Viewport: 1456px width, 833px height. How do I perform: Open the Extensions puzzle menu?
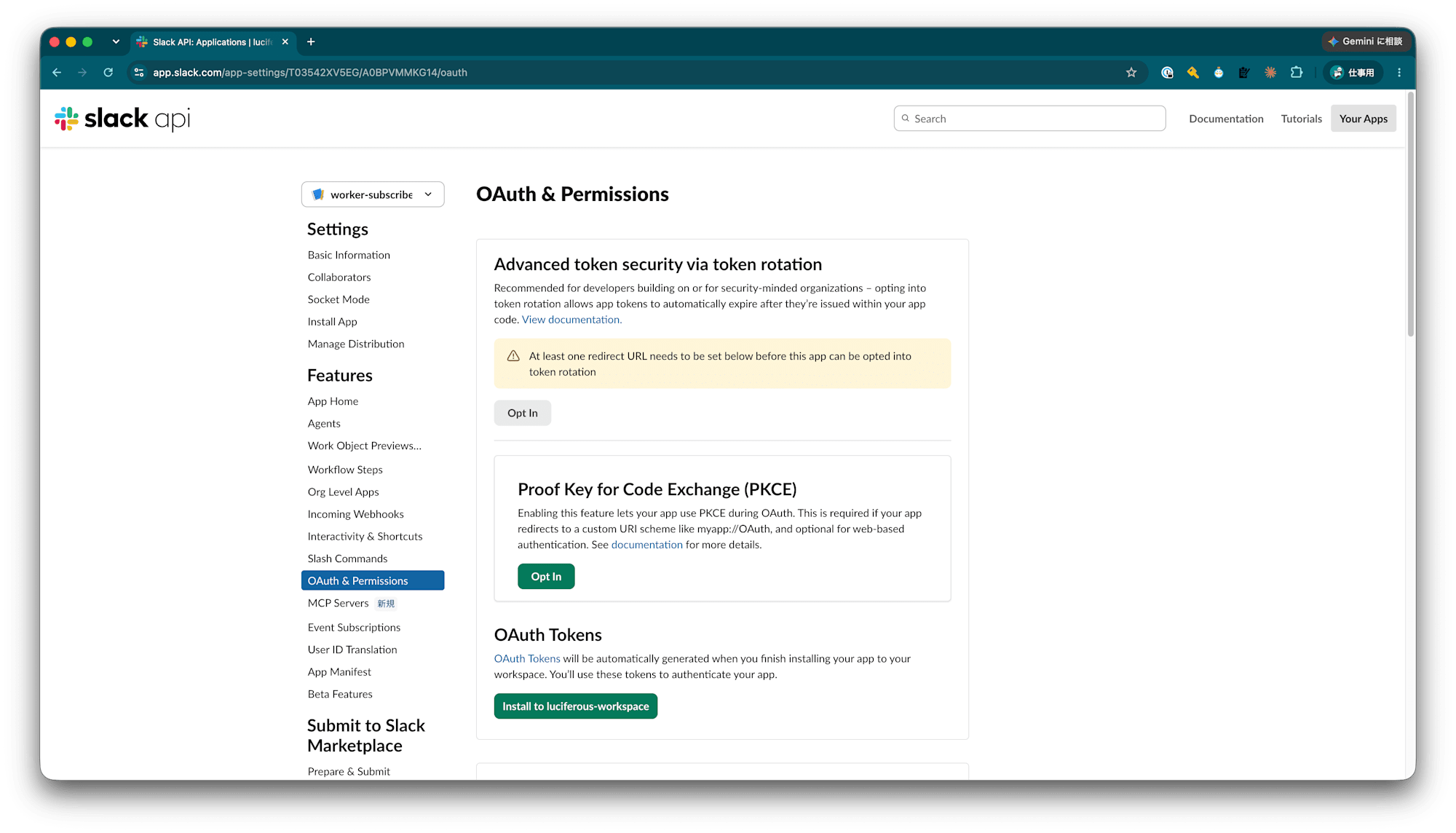coord(1297,73)
